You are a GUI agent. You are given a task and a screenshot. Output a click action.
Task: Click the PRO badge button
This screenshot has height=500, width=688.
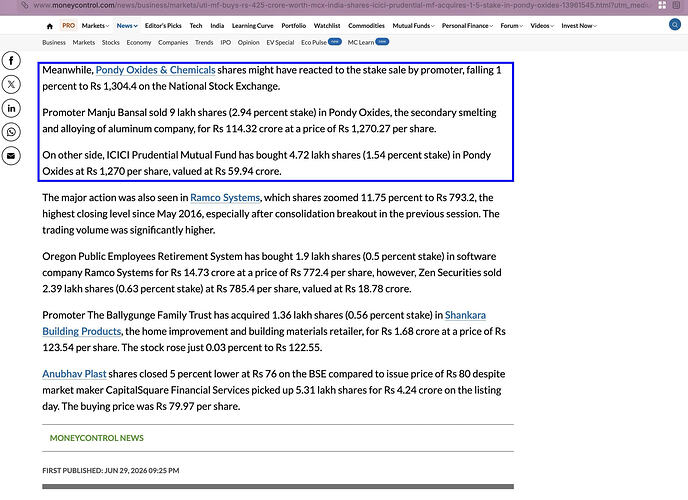tap(68, 26)
